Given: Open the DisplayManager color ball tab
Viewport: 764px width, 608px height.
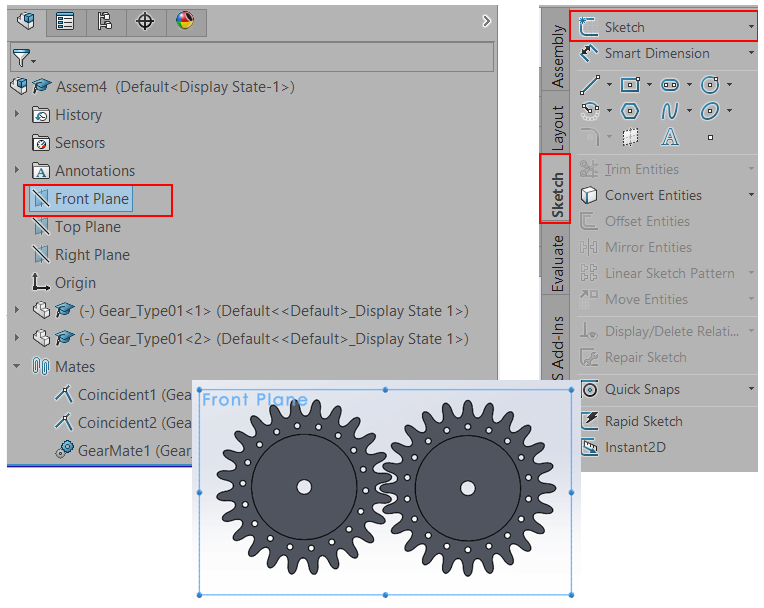Looking at the screenshot, I should click(x=185, y=21).
